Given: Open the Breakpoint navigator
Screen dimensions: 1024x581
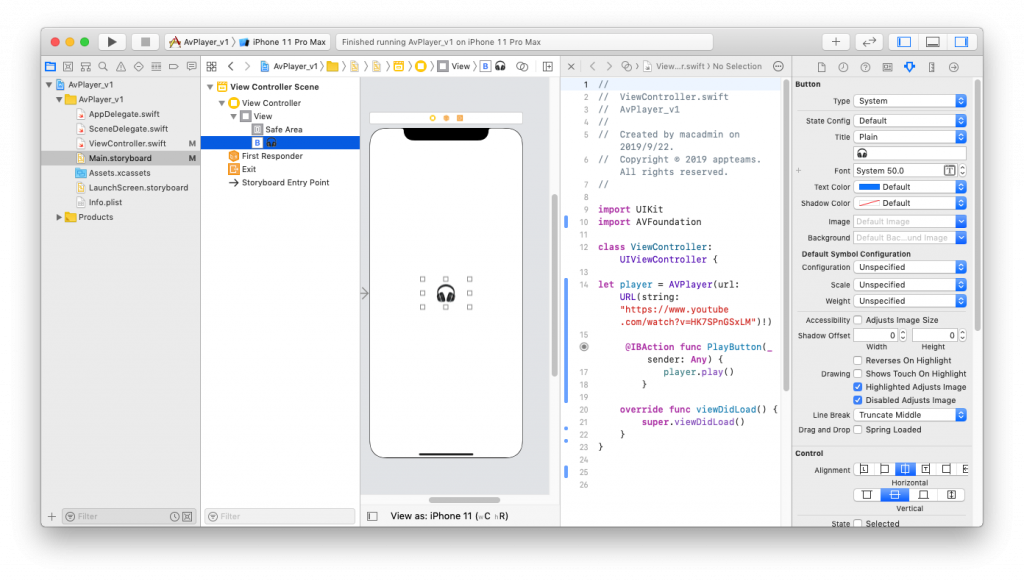Looking at the screenshot, I should (174, 67).
